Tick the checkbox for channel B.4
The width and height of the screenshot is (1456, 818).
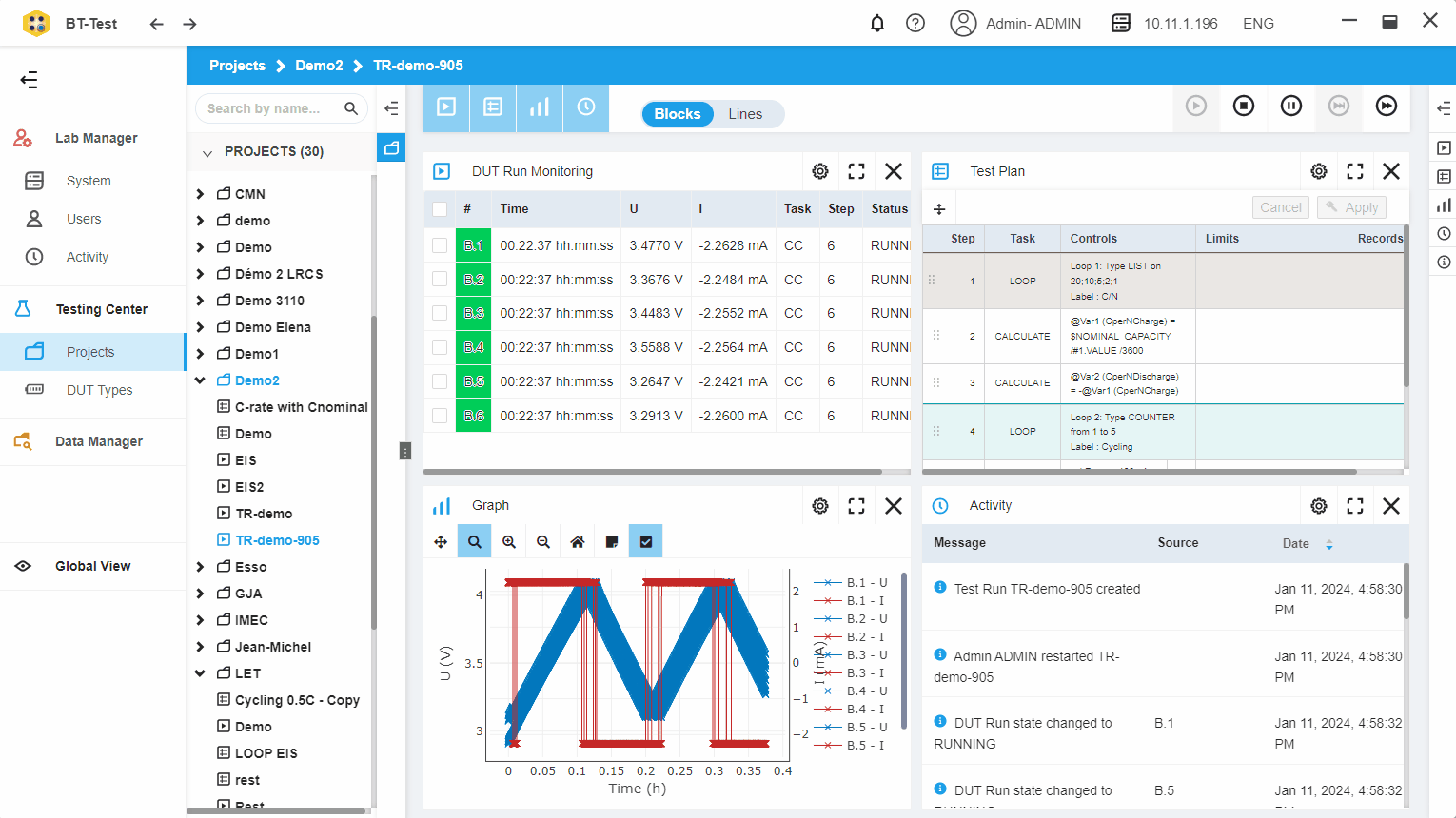440,347
